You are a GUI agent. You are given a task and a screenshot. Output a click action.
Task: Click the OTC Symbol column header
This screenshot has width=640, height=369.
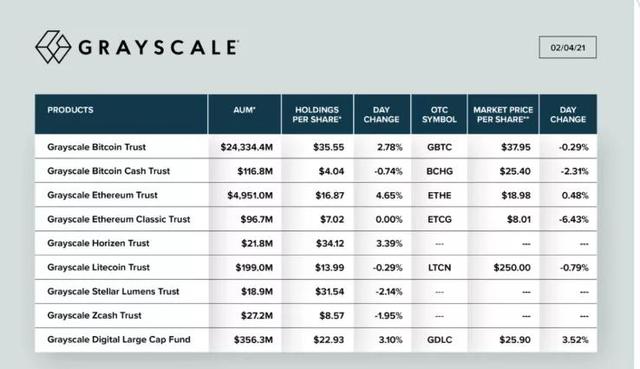439,114
